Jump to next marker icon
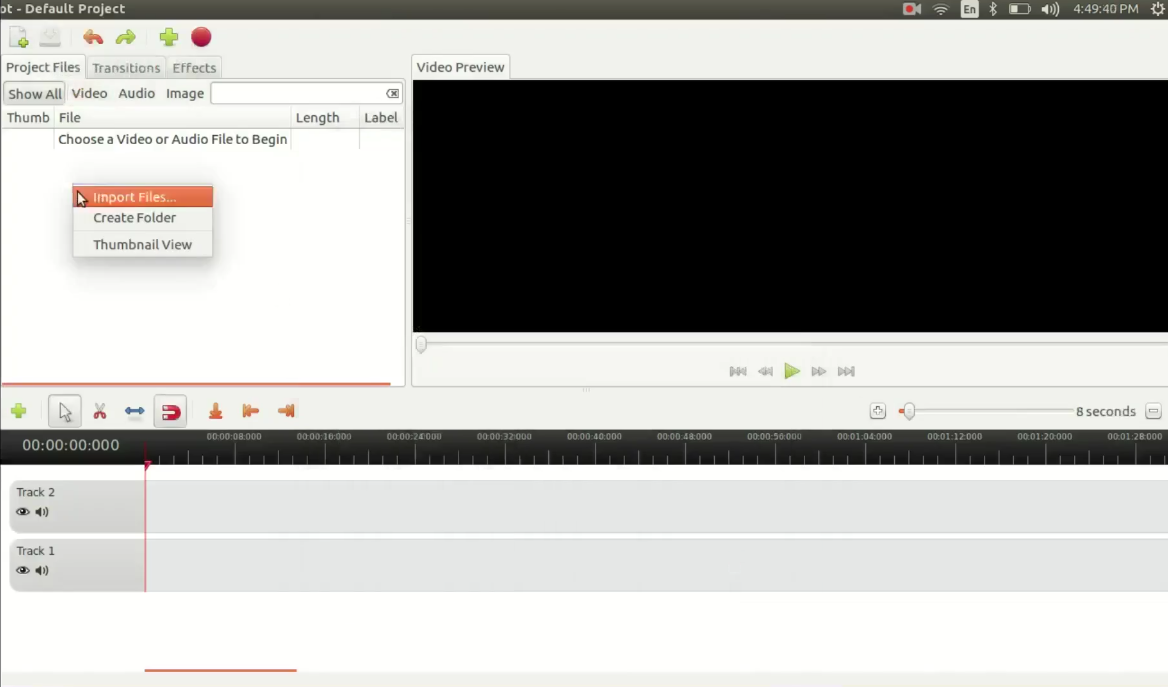 (x=286, y=411)
